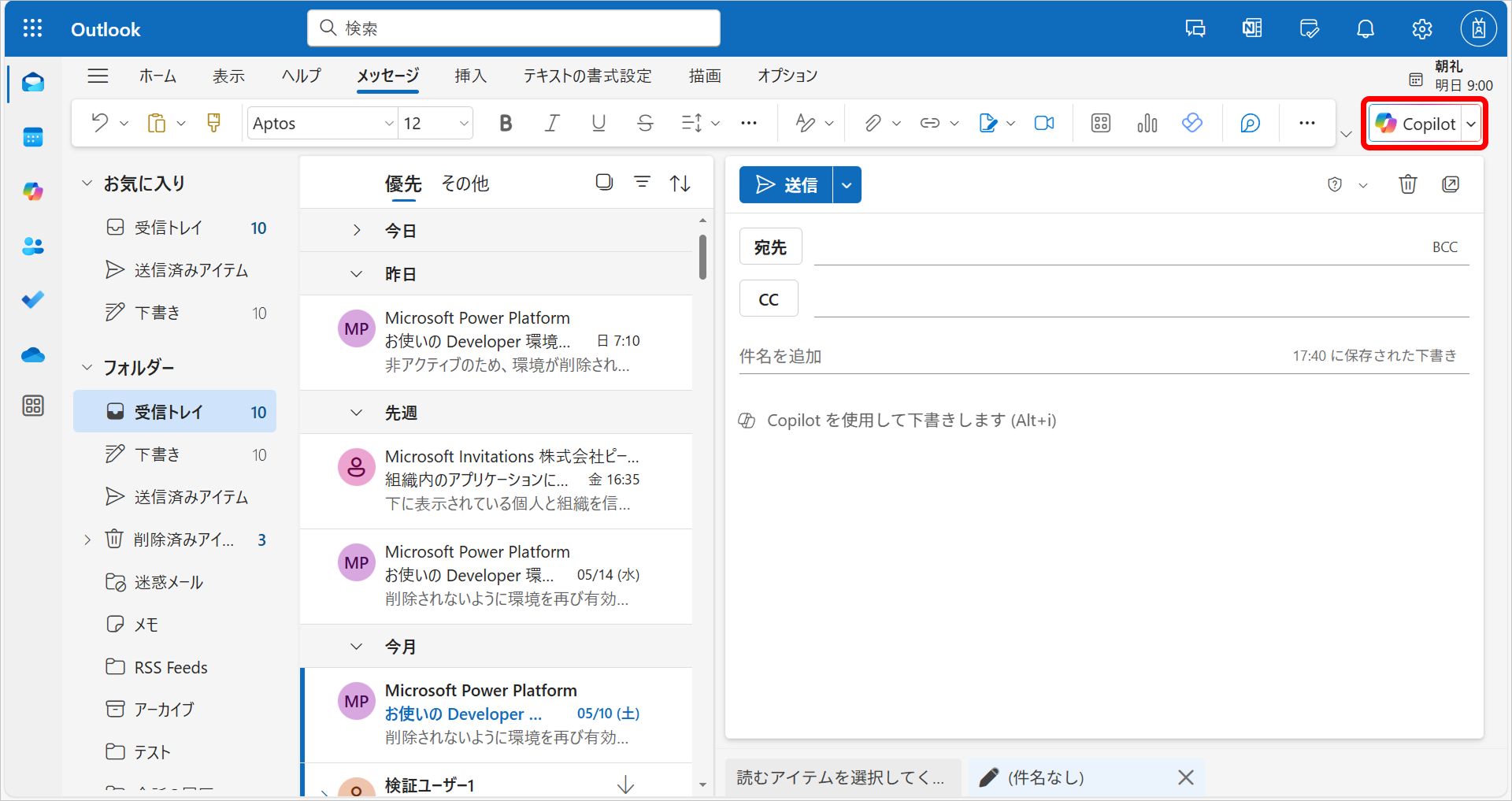Expand the 今日 message group
The image size is (1512, 801).
[357, 230]
